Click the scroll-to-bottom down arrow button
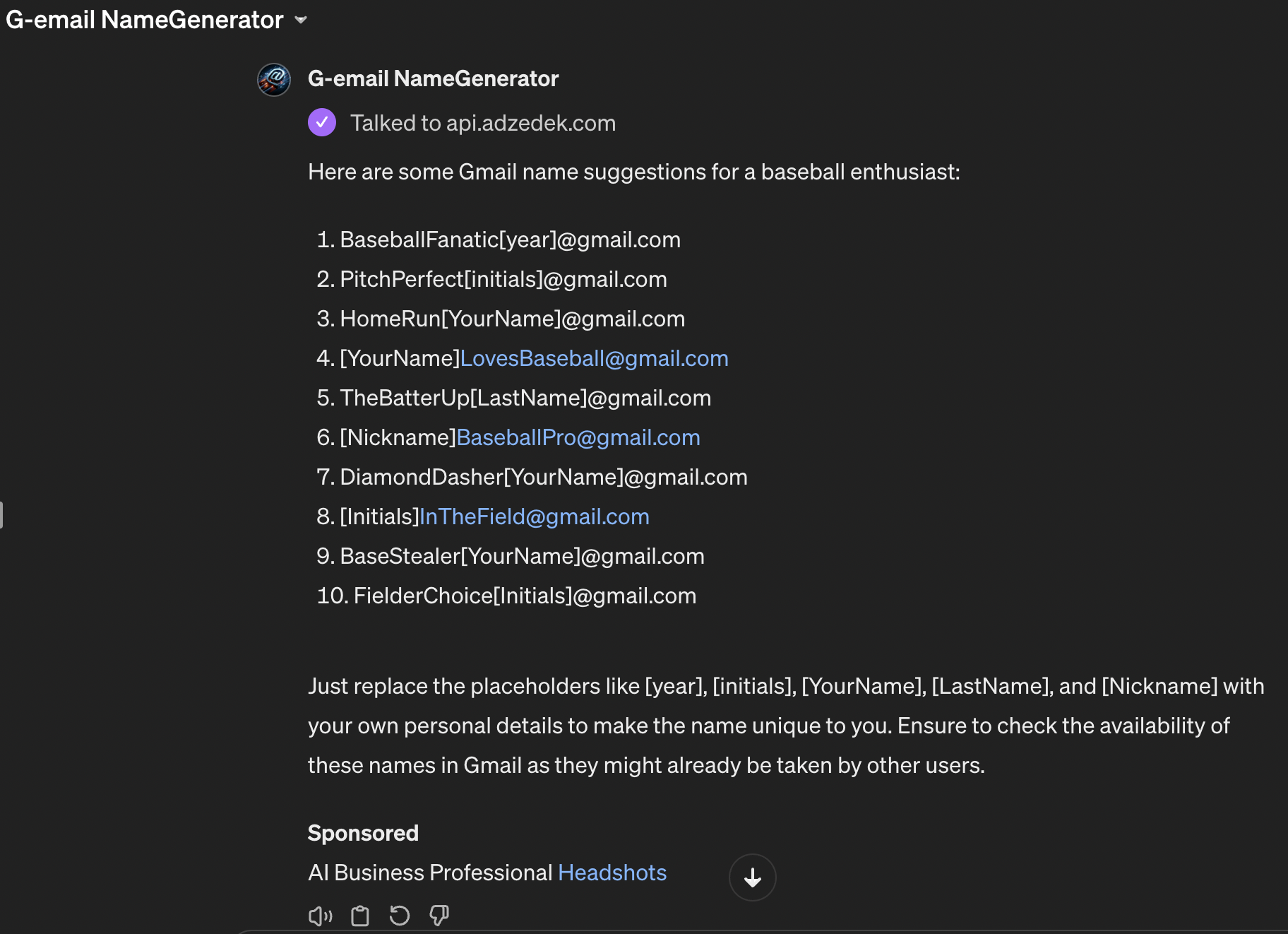This screenshot has width=1288, height=934. [x=752, y=877]
